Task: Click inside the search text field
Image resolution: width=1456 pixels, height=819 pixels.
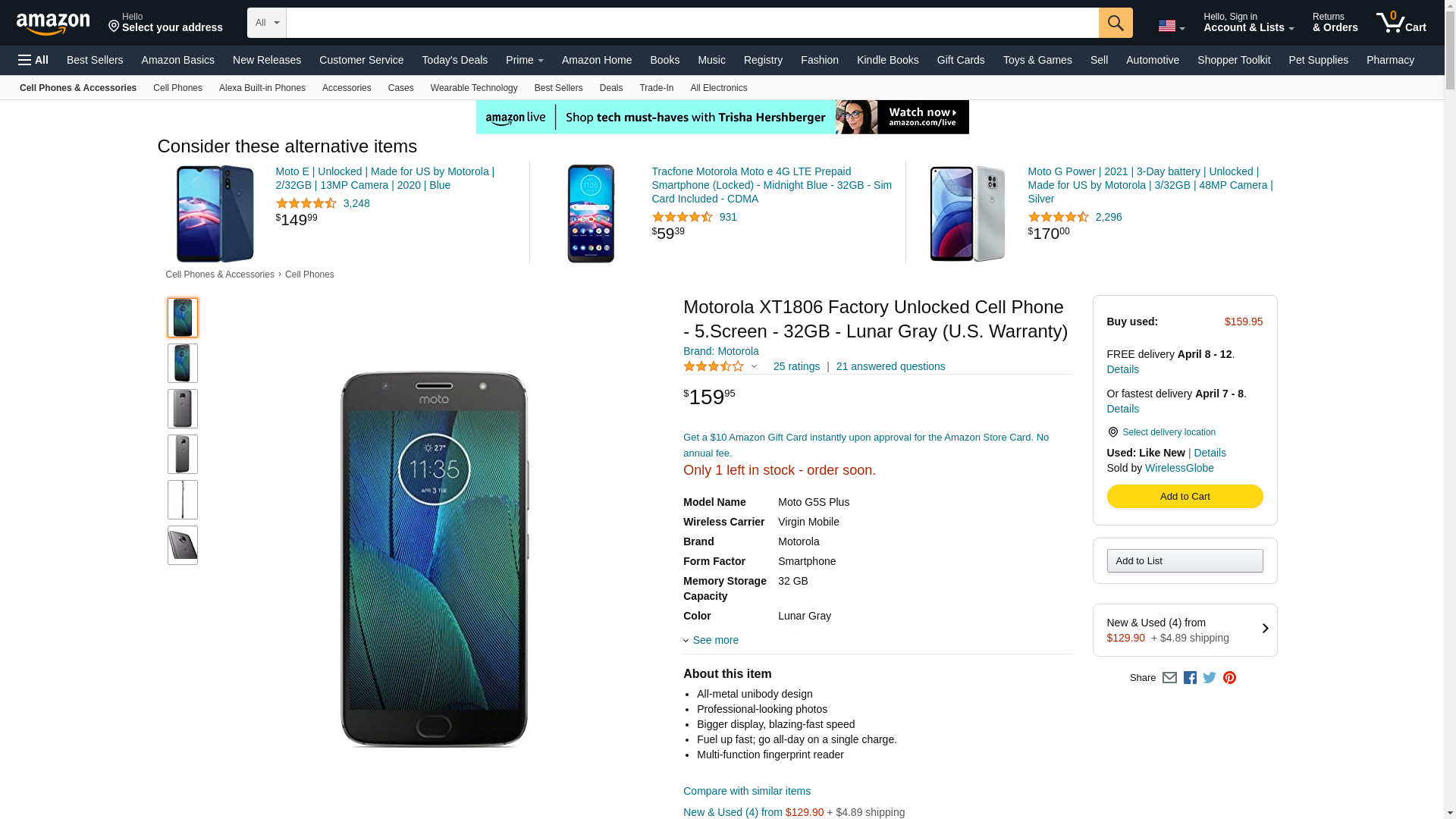Action: 692,23
